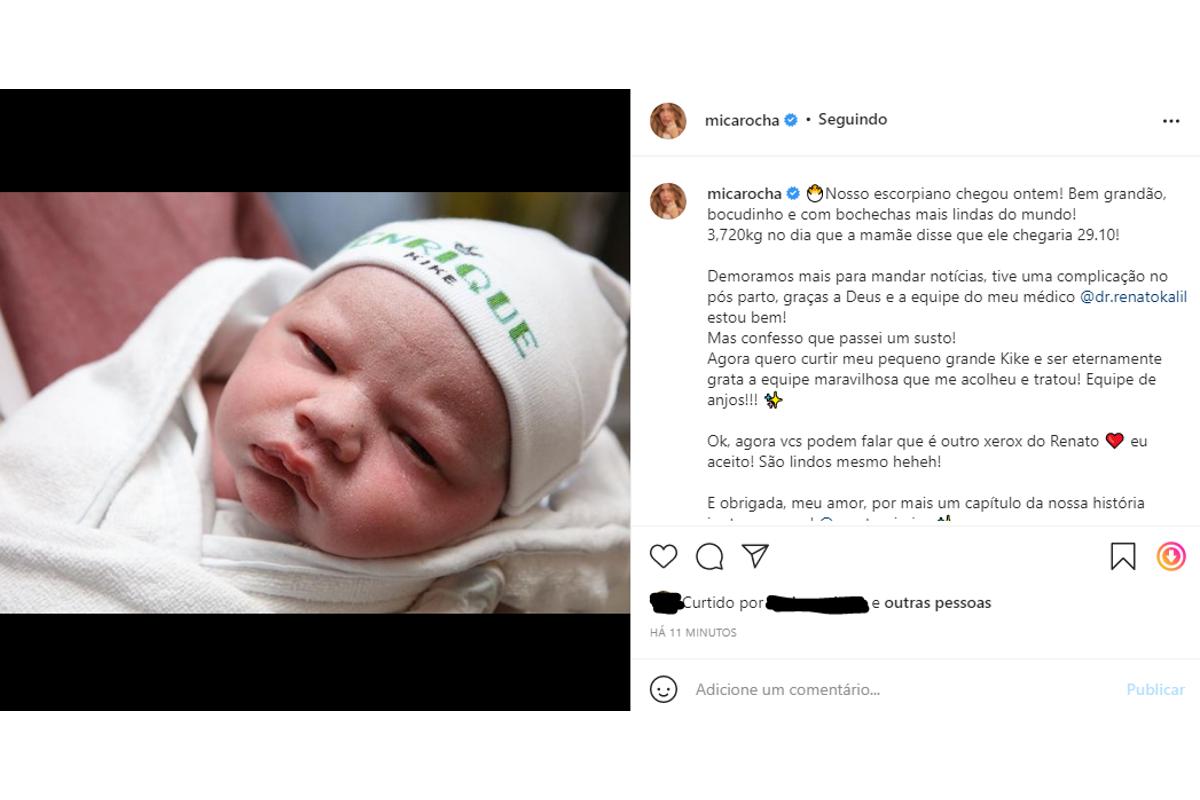The image size is (1200, 800).
Task: Share post via paper plane icon
Action: (756, 555)
